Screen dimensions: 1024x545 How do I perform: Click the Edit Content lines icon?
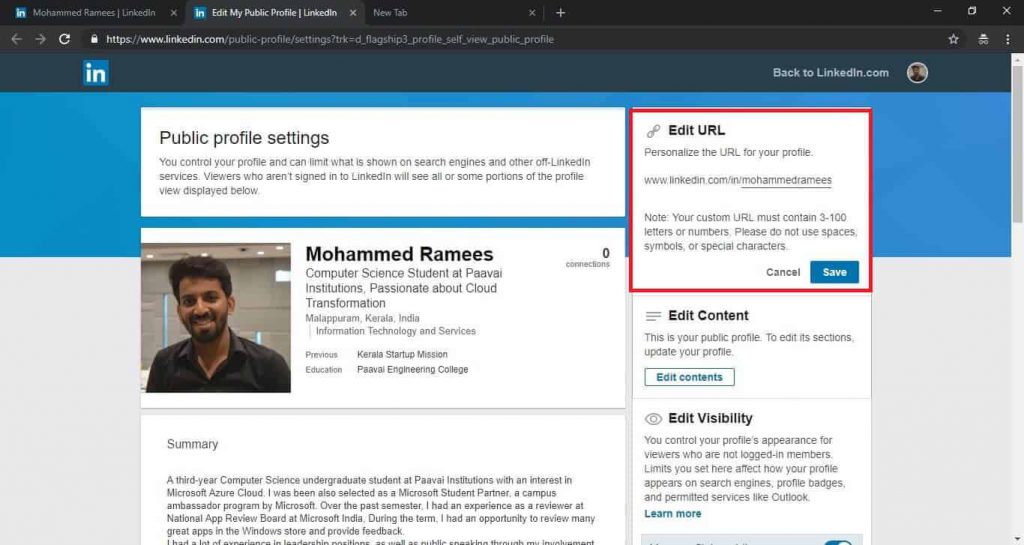click(653, 316)
